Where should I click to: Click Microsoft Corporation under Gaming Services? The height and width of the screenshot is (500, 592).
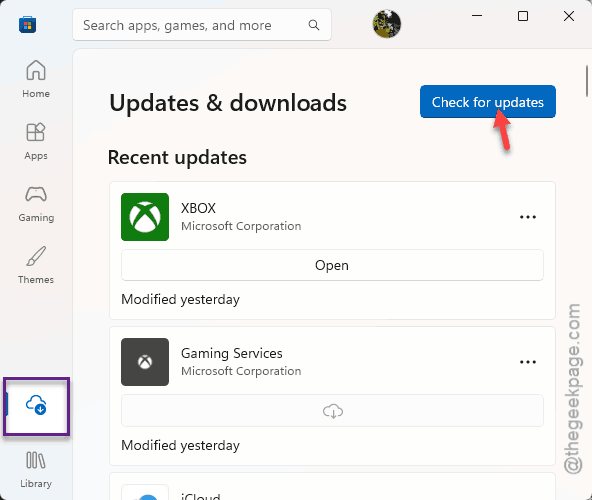241,371
